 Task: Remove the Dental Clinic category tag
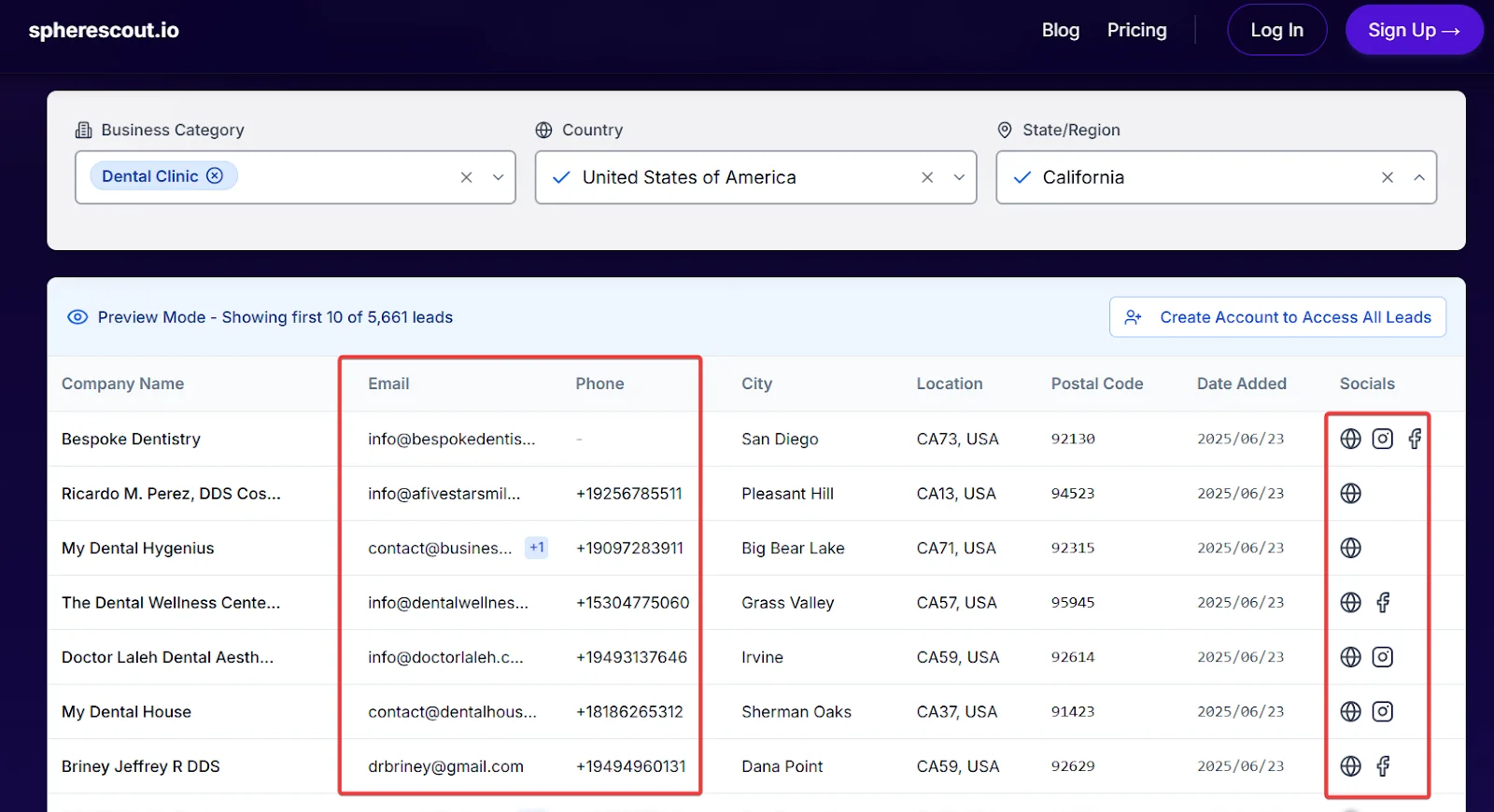pyautogui.click(x=215, y=175)
